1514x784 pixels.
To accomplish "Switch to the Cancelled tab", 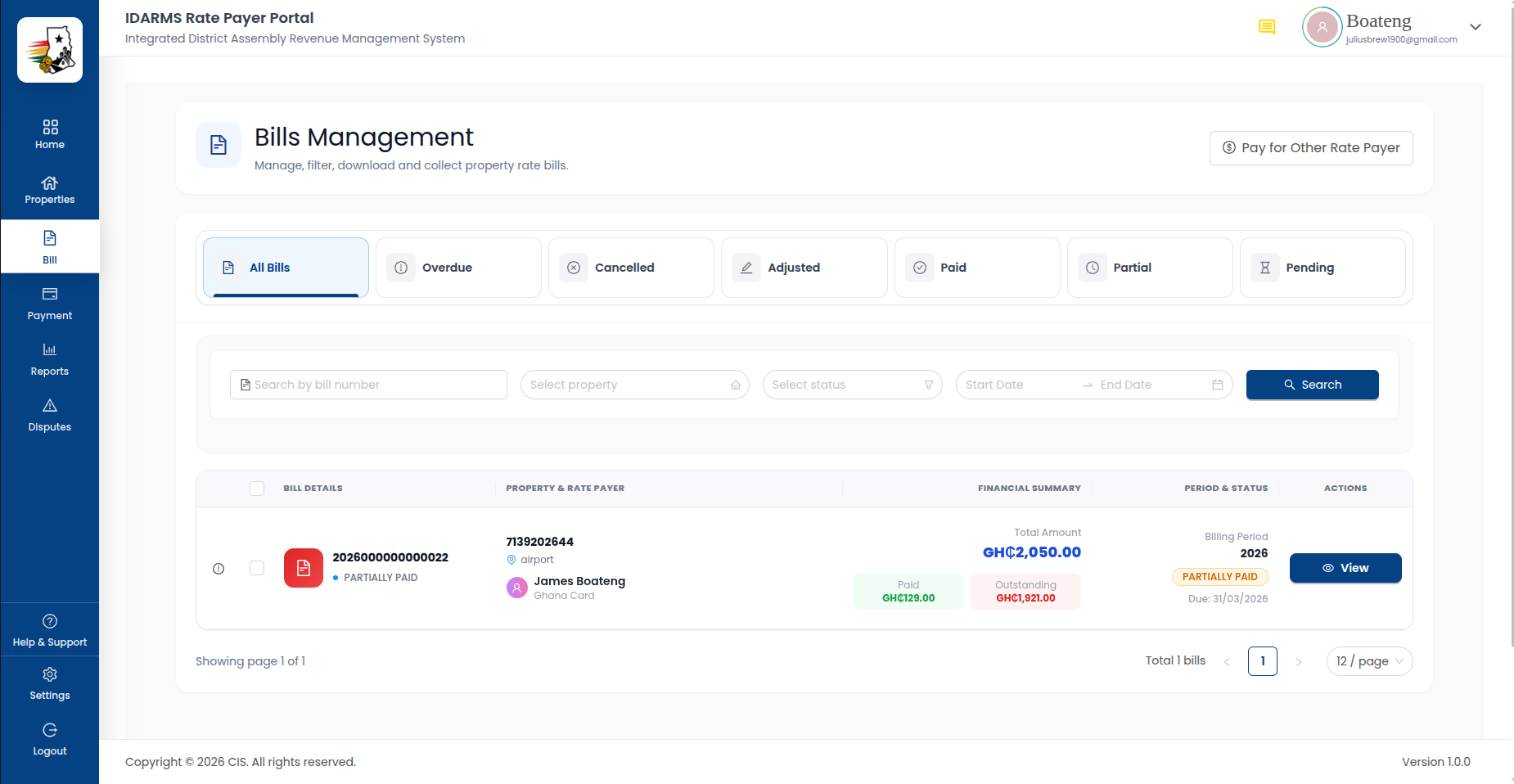I will tap(631, 268).
